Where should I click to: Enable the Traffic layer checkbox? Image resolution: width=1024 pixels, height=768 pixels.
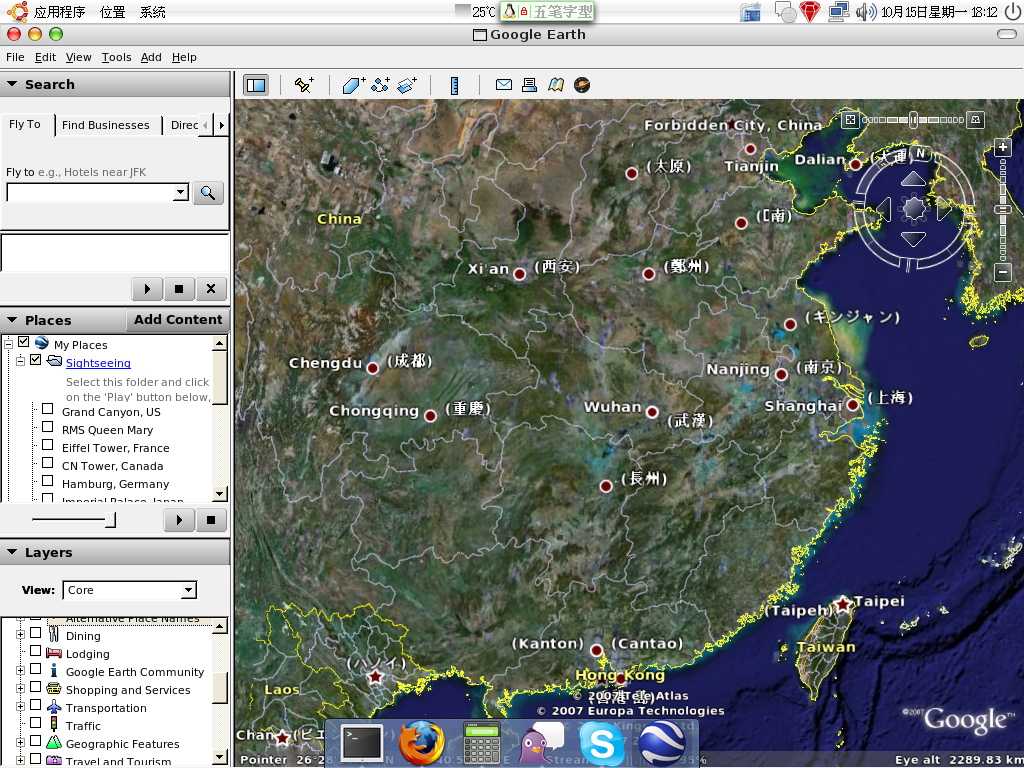(36, 723)
